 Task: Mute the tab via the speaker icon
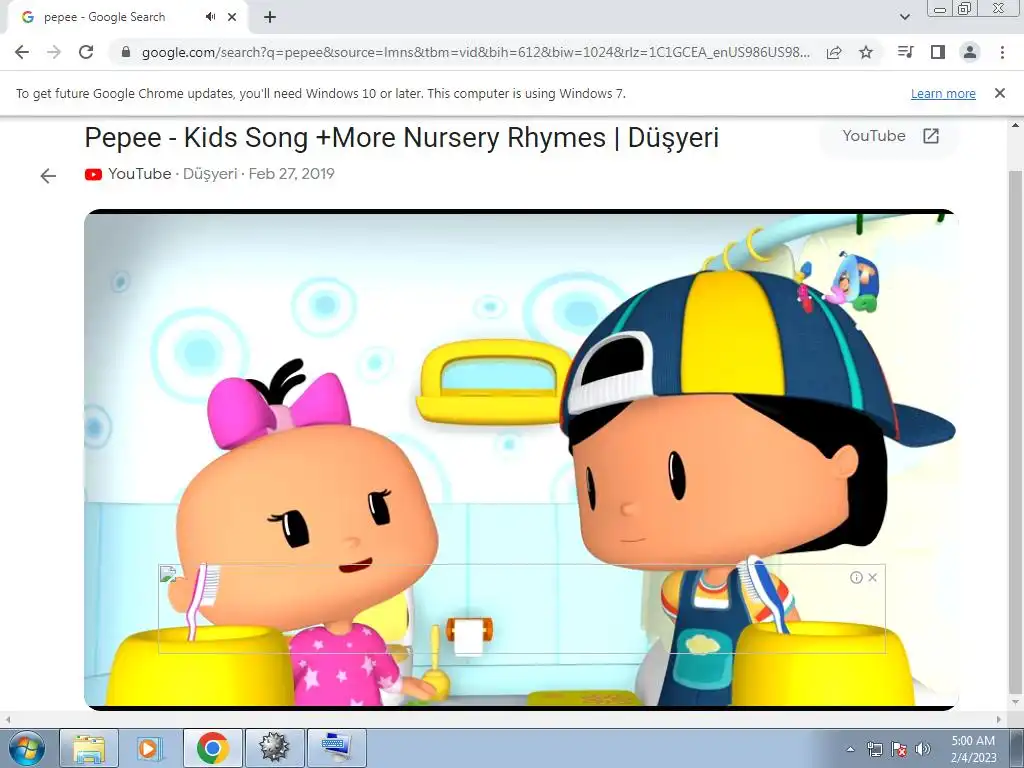tap(210, 17)
